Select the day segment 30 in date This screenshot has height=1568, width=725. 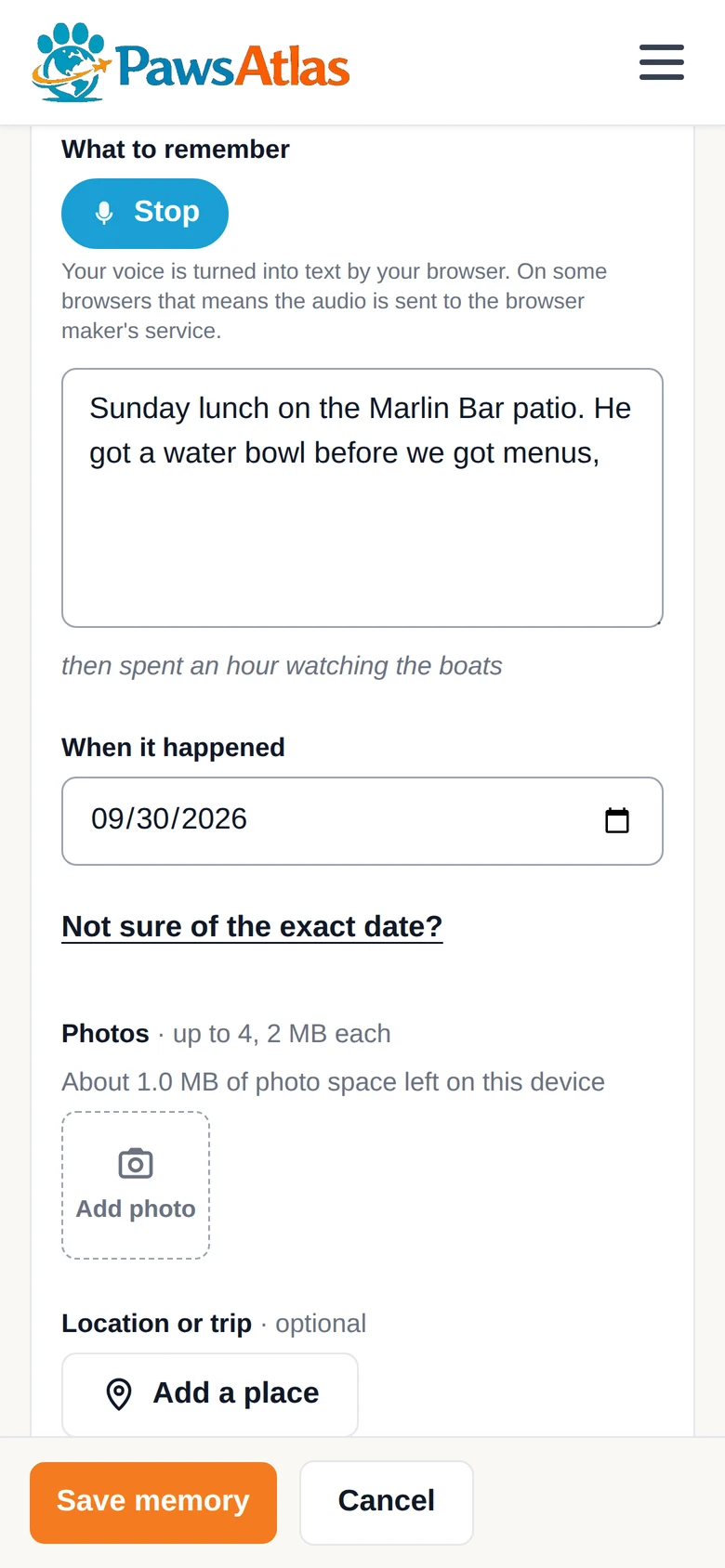(x=152, y=819)
